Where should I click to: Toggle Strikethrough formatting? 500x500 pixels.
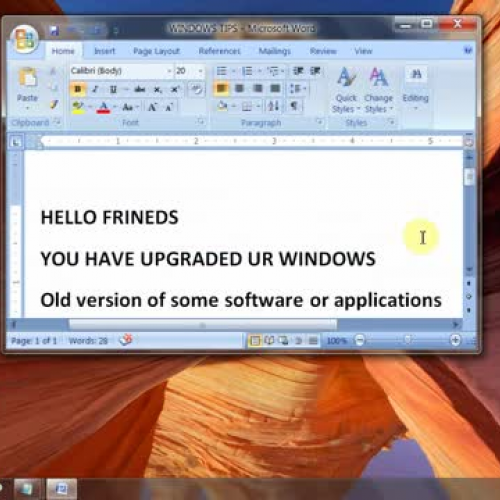(140, 89)
